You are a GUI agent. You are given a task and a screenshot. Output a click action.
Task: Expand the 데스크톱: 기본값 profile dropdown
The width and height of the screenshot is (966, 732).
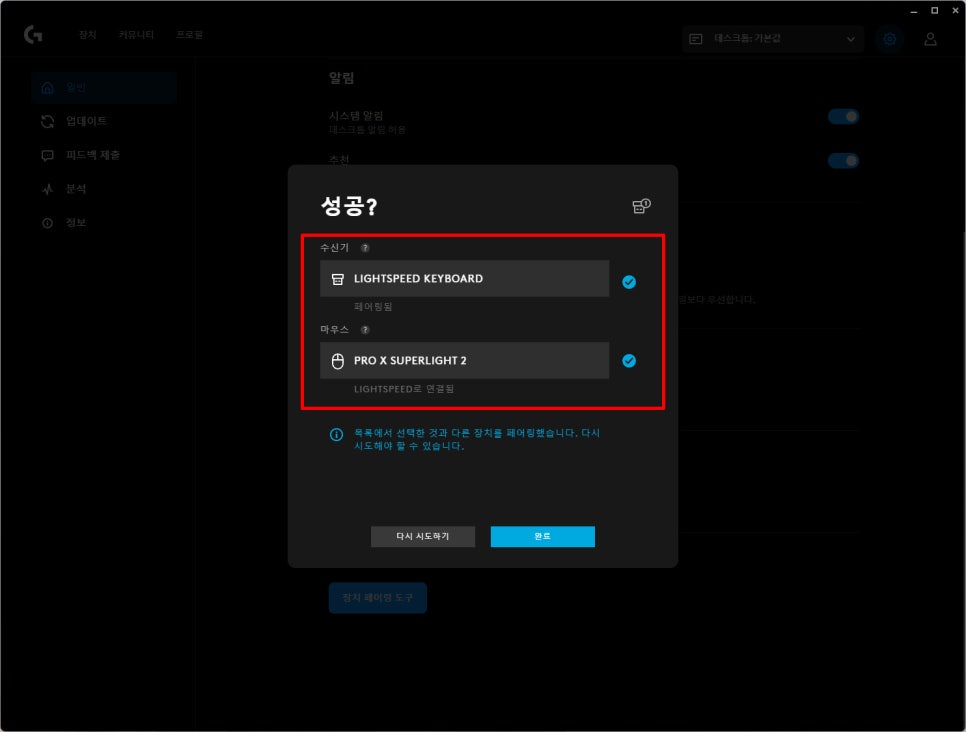click(x=773, y=39)
